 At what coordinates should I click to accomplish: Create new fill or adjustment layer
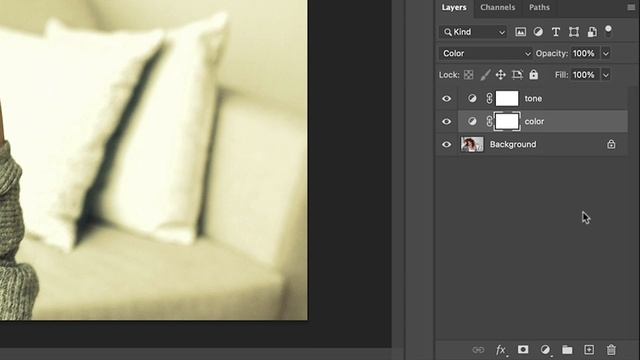[x=545, y=350]
